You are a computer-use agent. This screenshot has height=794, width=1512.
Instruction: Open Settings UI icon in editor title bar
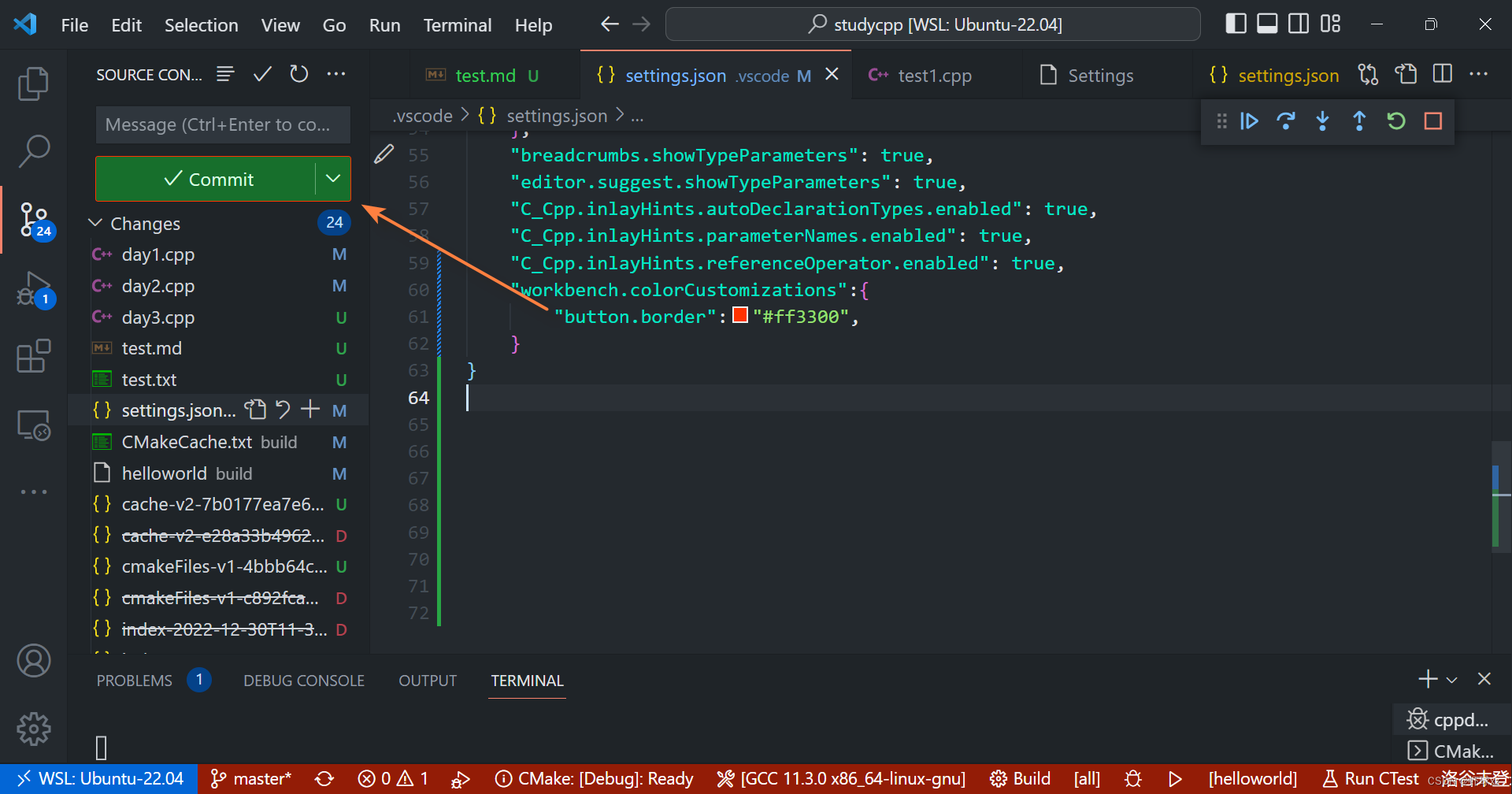(1406, 75)
